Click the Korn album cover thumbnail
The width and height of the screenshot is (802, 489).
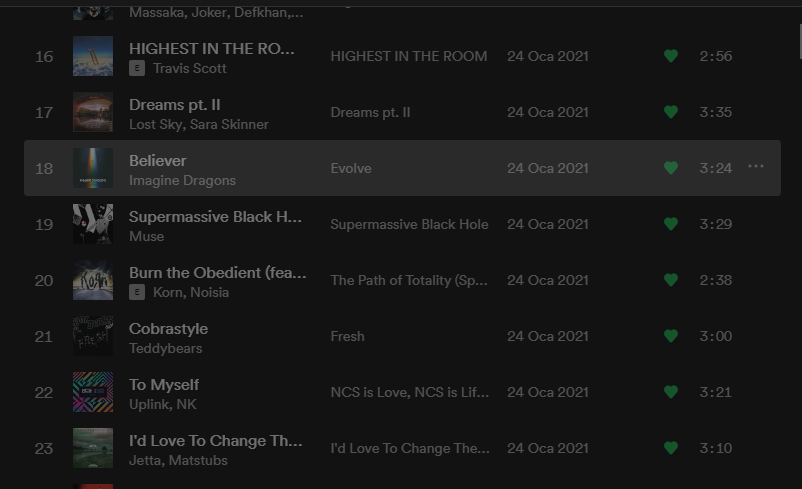point(93,280)
